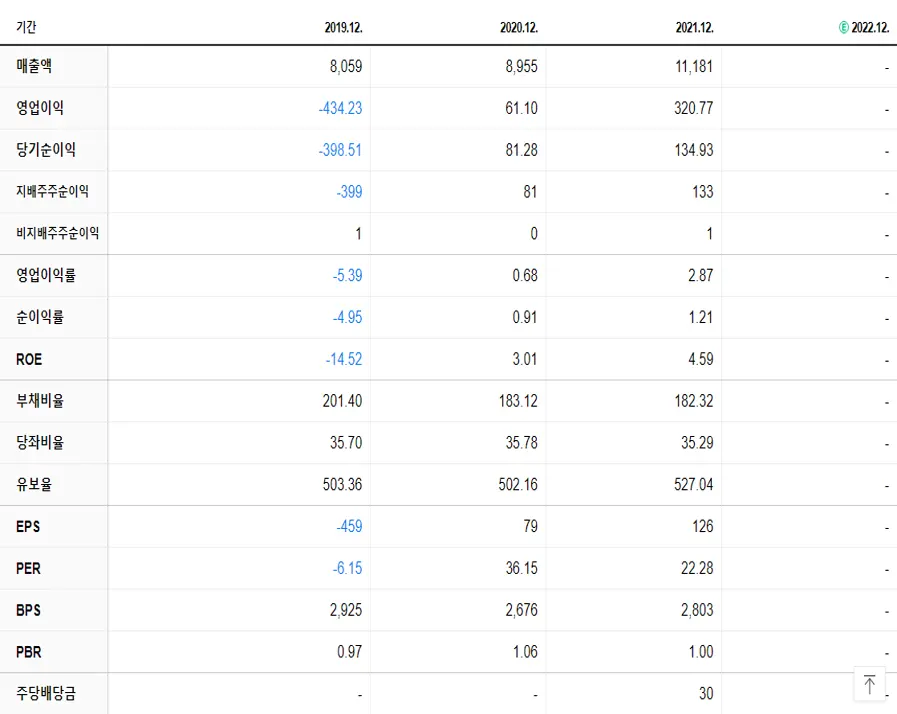Screen dimensions: 897x714
Task: Click the 당좌비율 row label
Action: pyautogui.click(x=40, y=442)
